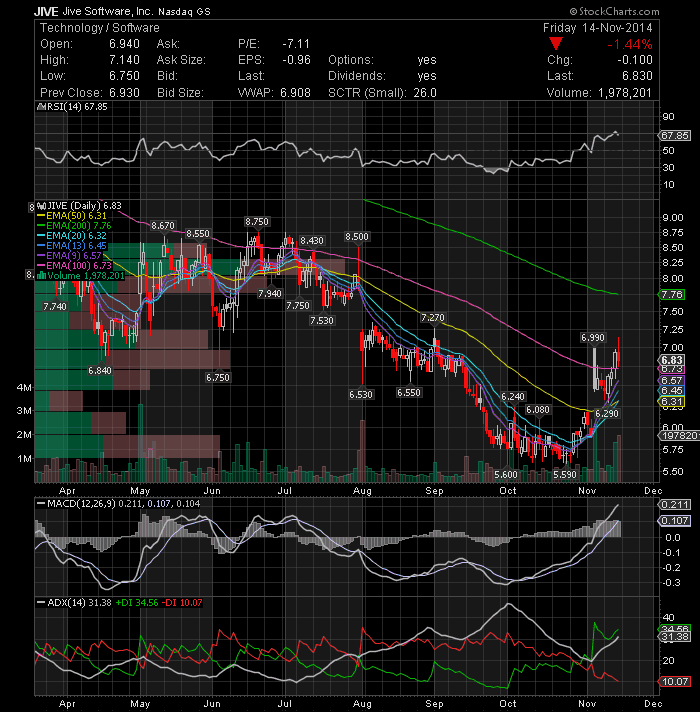This screenshot has width=700, height=712.
Task: Click the red 10.07 -DI axis tag
Action: click(675, 682)
